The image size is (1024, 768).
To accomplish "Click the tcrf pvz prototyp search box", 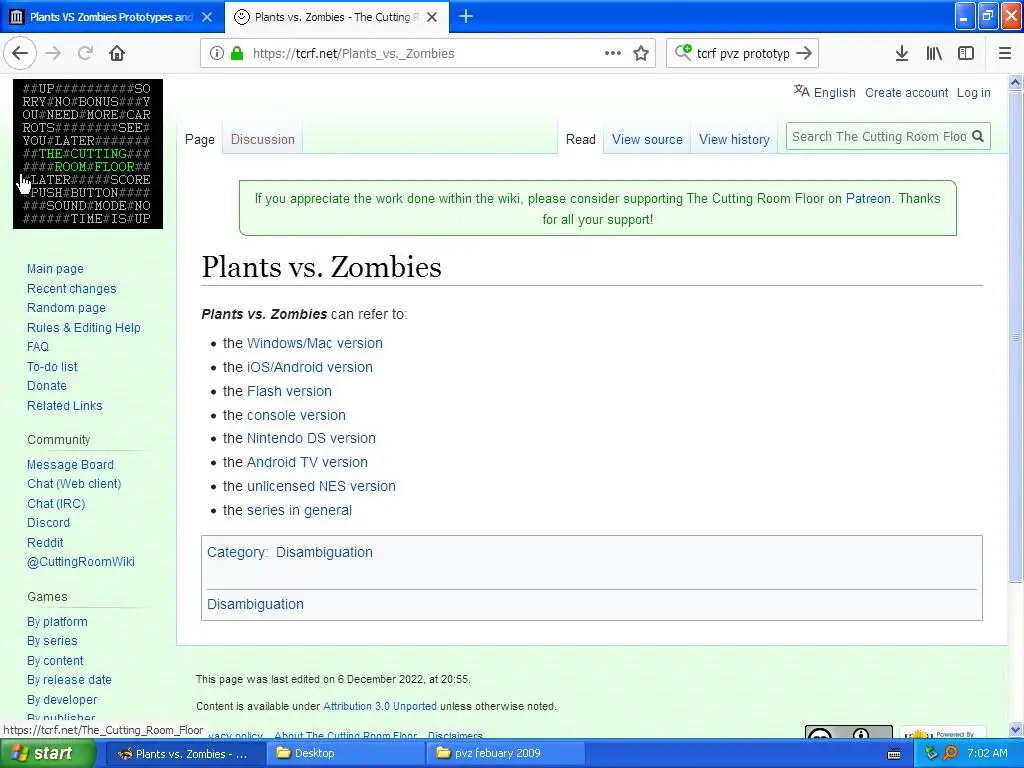I will (x=743, y=54).
